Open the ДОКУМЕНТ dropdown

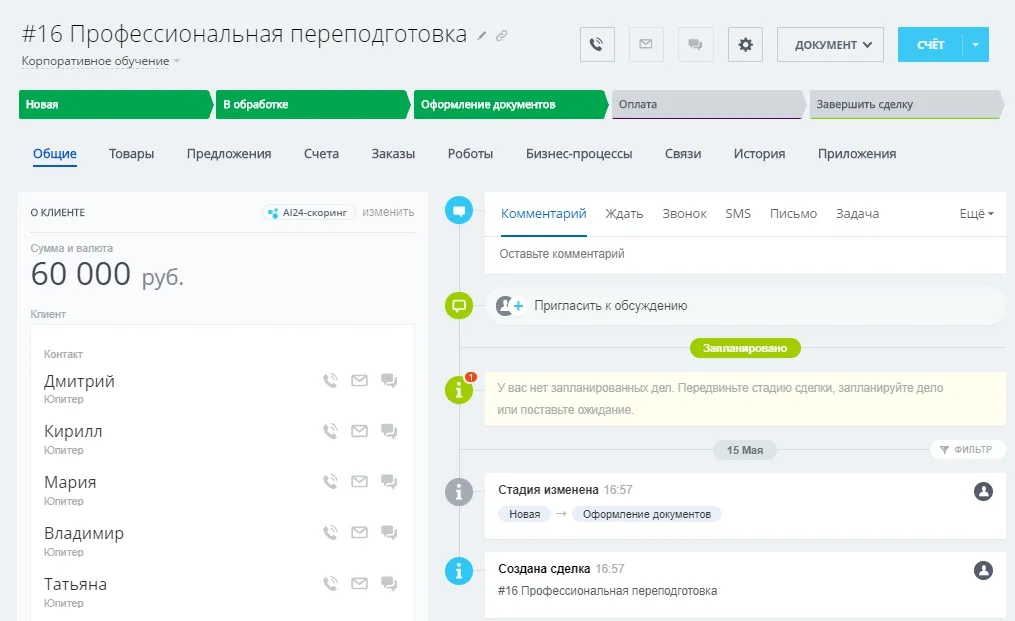pos(830,45)
